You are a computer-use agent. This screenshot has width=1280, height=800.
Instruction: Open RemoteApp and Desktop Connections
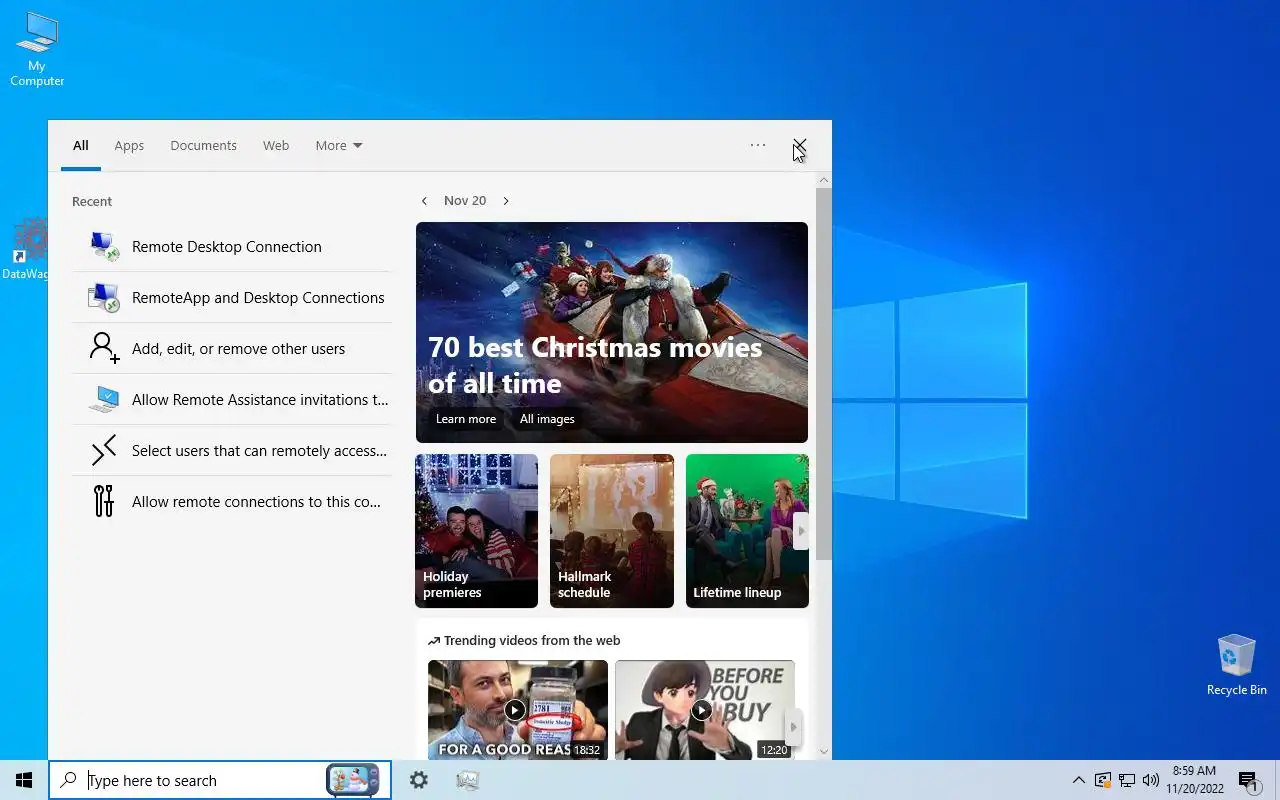(231, 297)
